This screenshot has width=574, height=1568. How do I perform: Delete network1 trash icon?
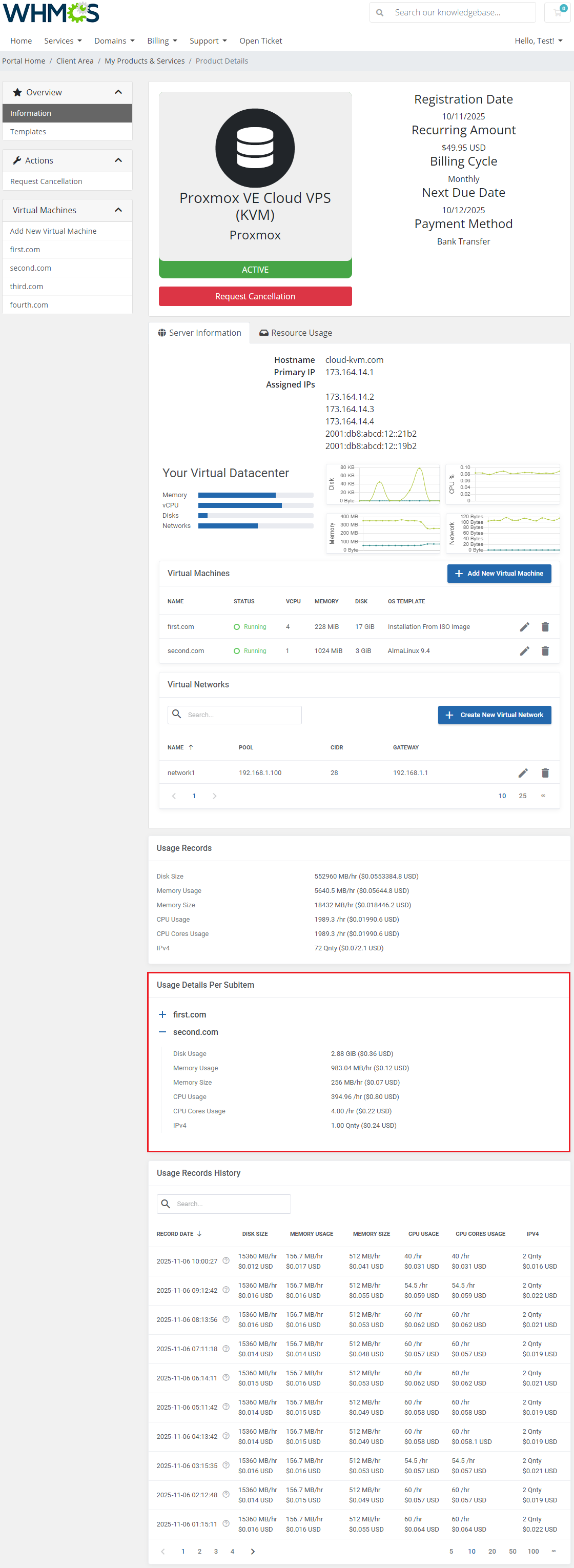(545, 773)
